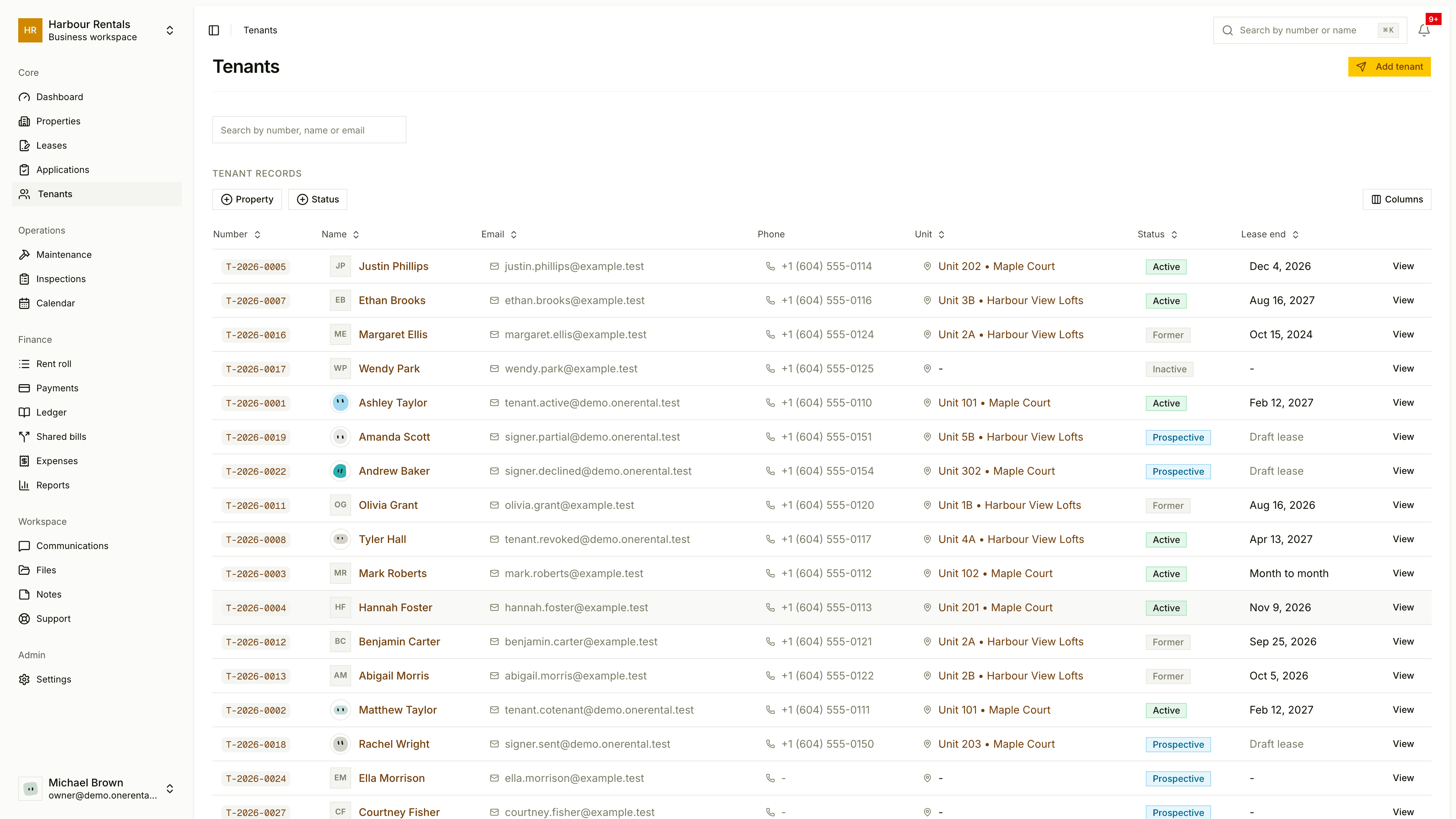The height and width of the screenshot is (819, 1456).
Task: Click the Rent roll list icon
Action: click(24, 364)
